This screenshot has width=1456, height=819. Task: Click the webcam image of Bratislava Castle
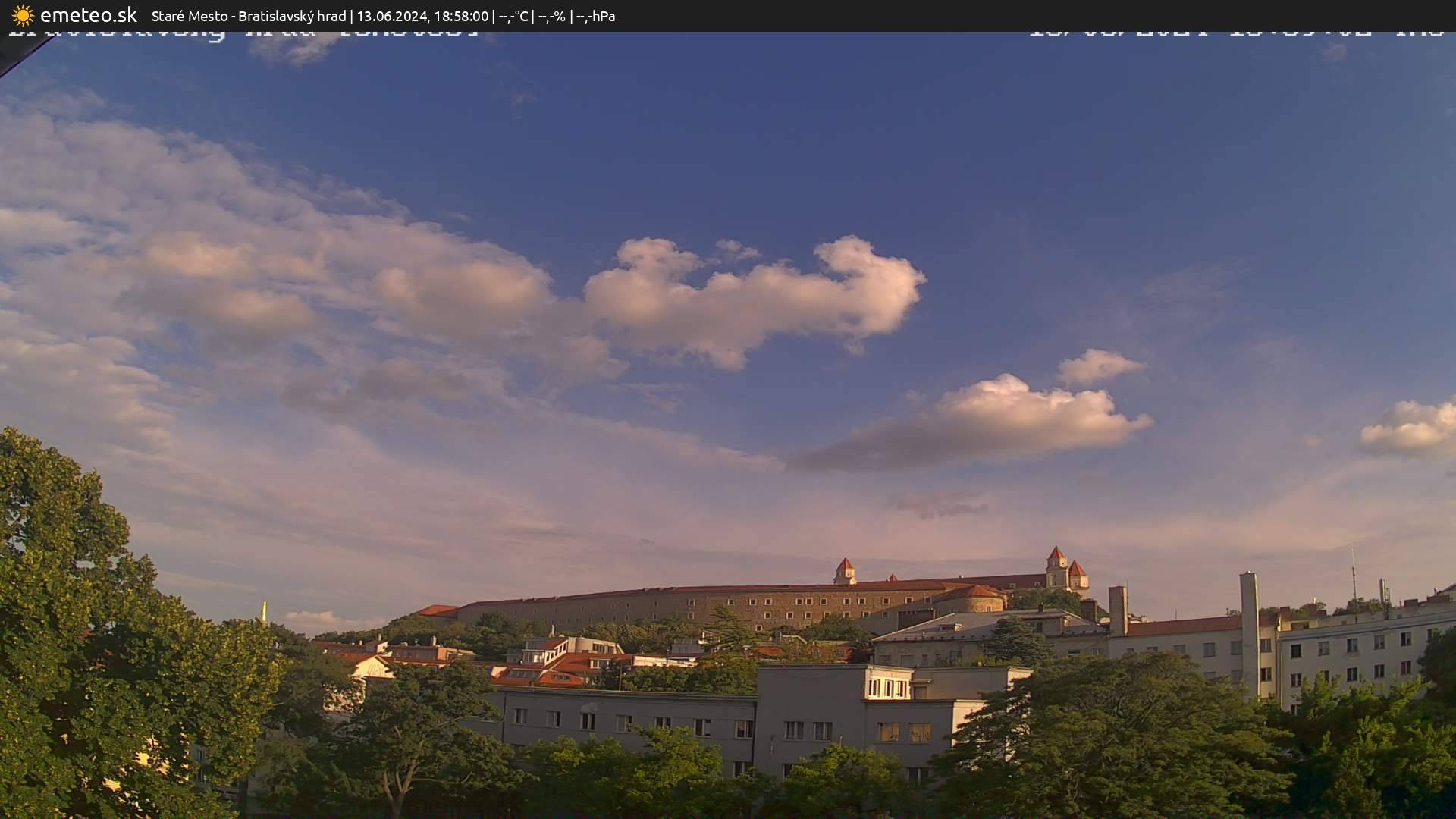point(728,455)
